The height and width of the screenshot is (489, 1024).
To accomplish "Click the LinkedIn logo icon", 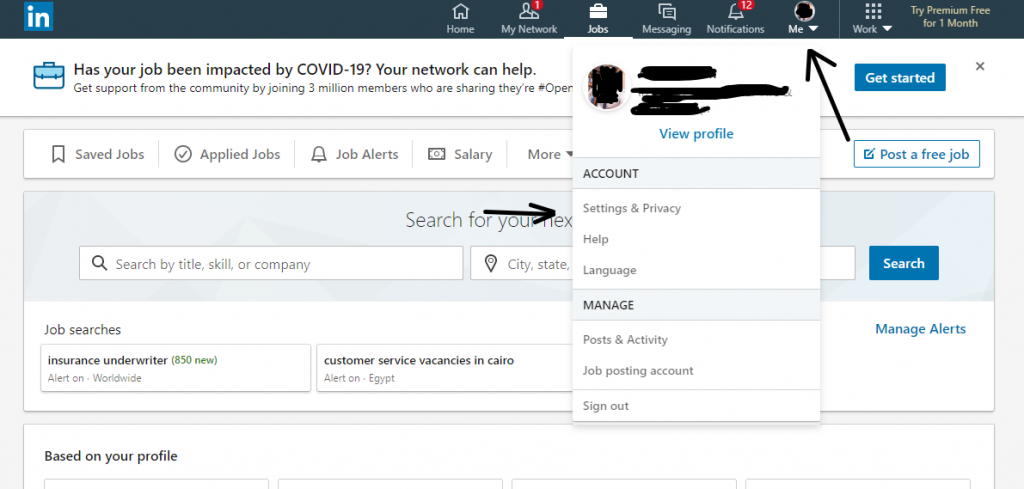I will (x=38, y=17).
